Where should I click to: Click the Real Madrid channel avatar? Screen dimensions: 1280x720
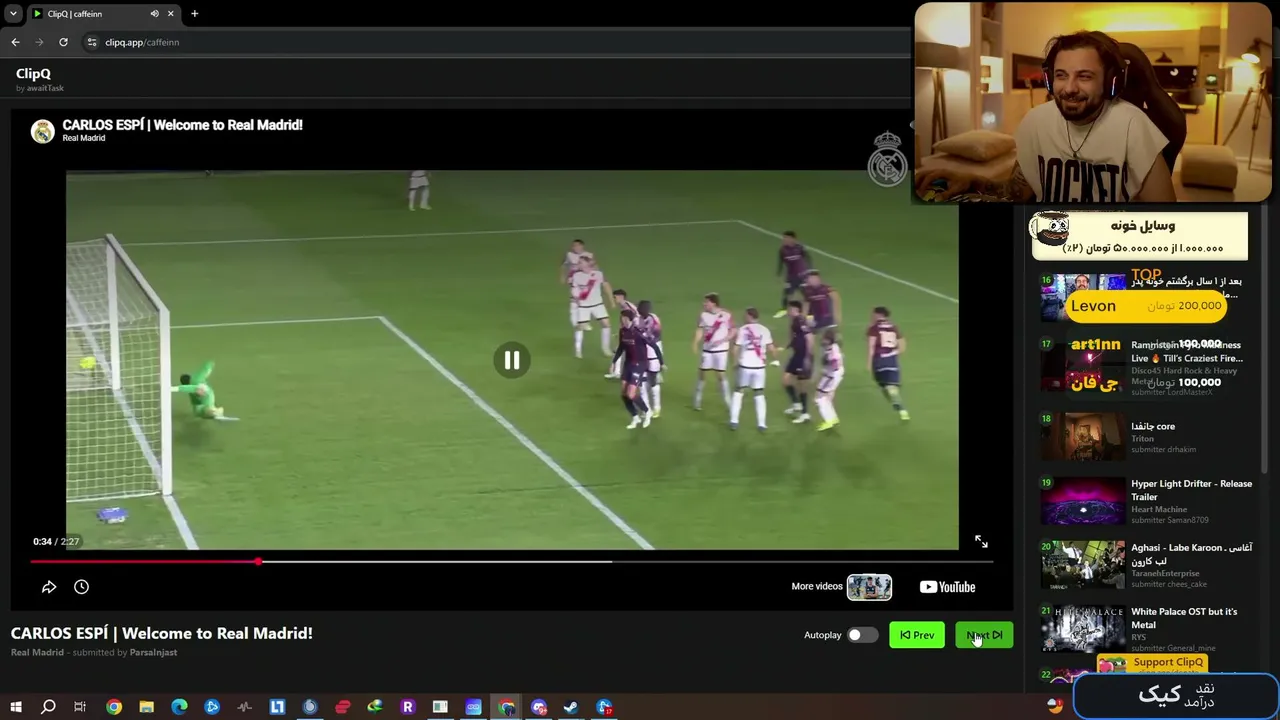pyautogui.click(x=42, y=131)
